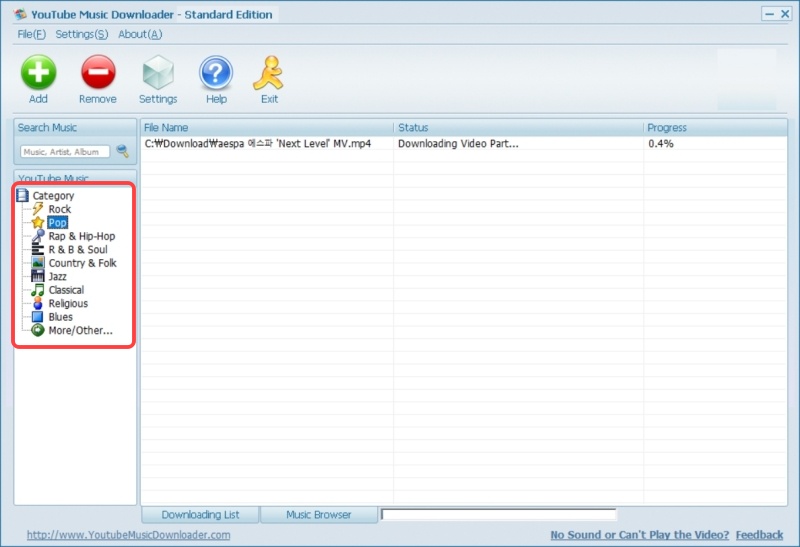Select the Religious category

coord(68,304)
